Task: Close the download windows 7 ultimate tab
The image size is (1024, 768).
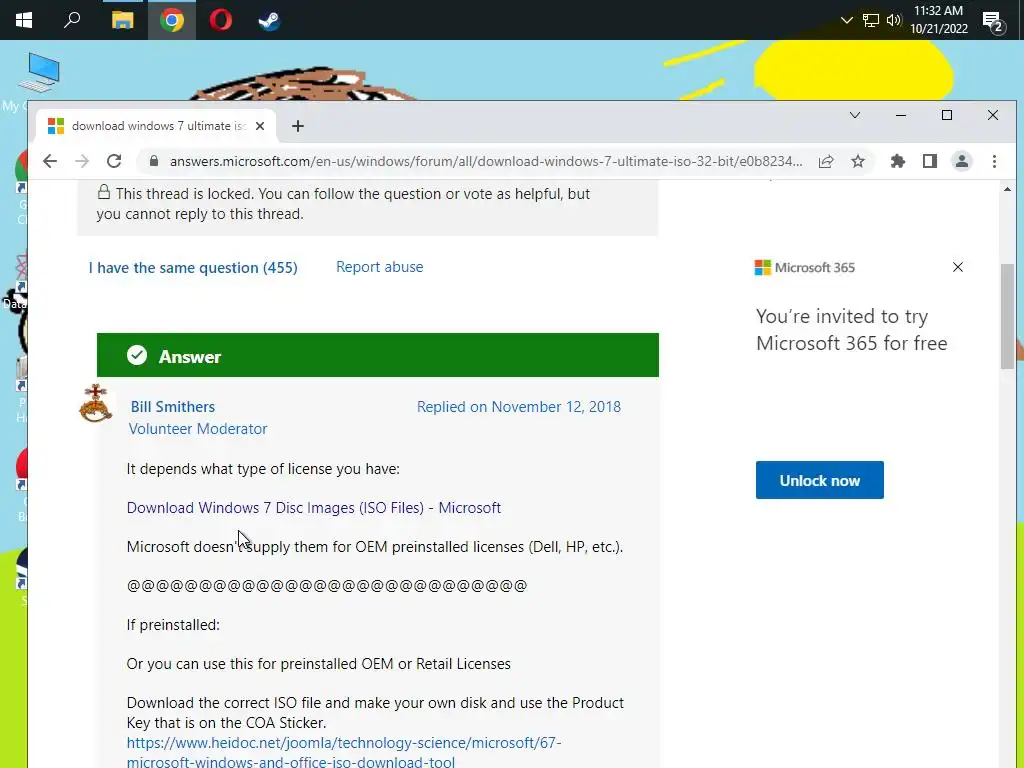Action: click(260, 126)
